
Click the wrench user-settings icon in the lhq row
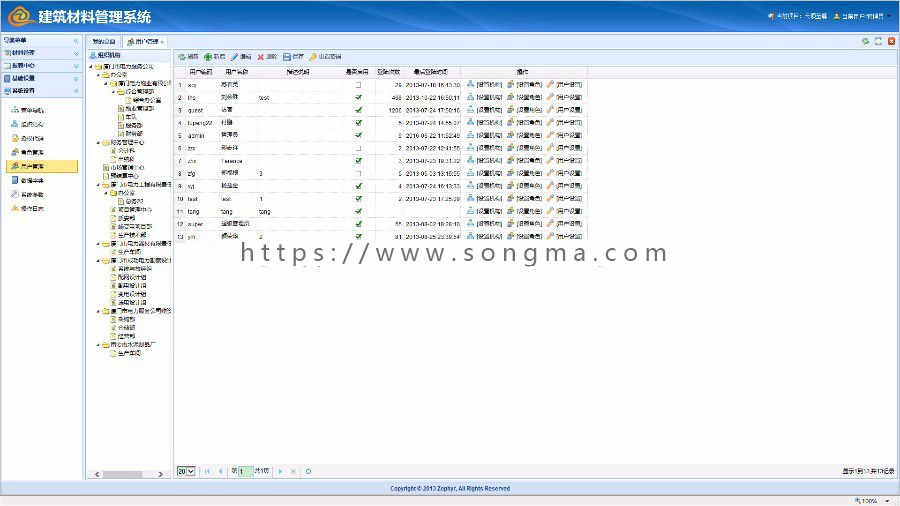point(550,97)
